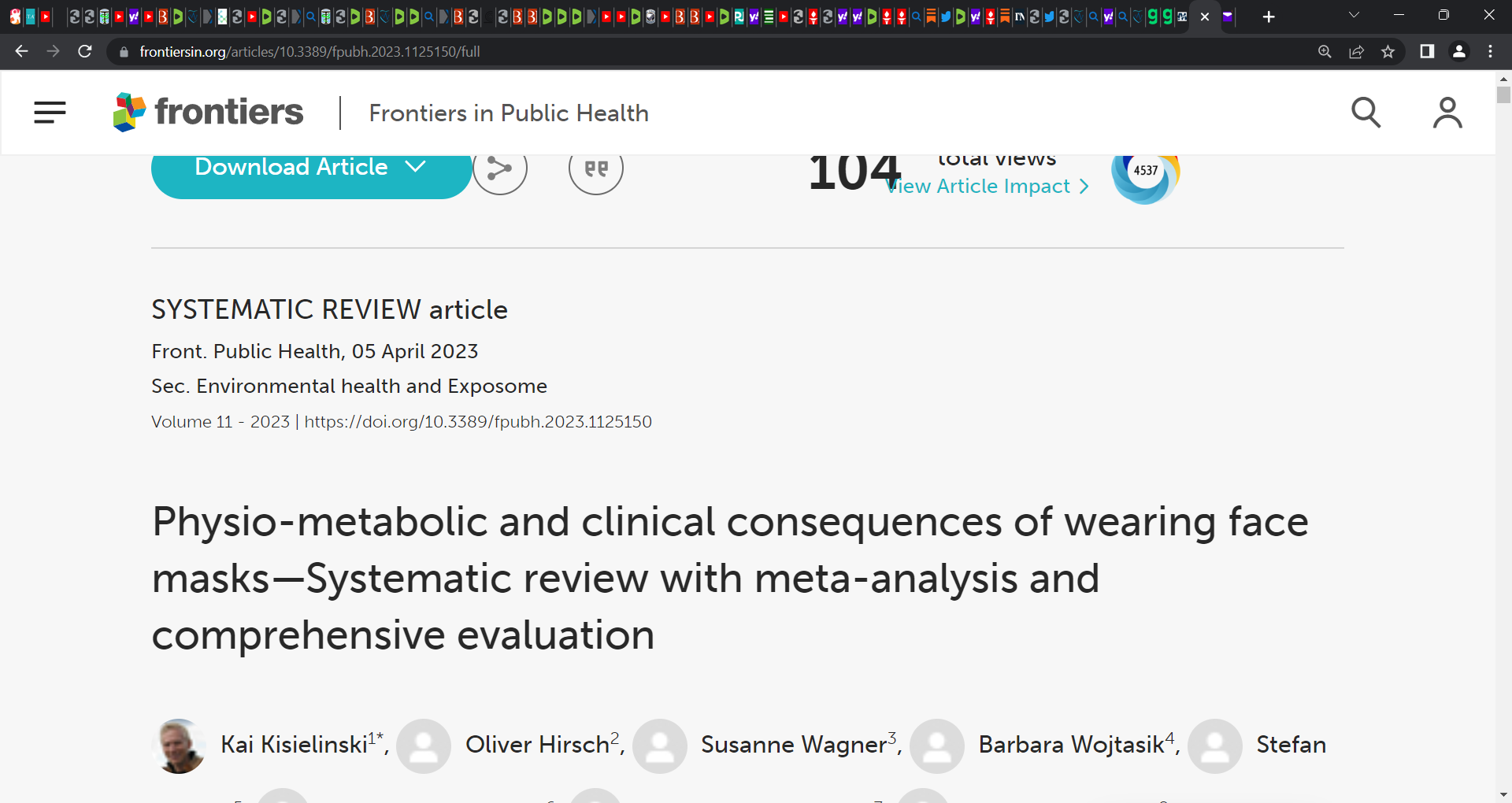
Task: Click View Article Impact link
Action: point(988,186)
